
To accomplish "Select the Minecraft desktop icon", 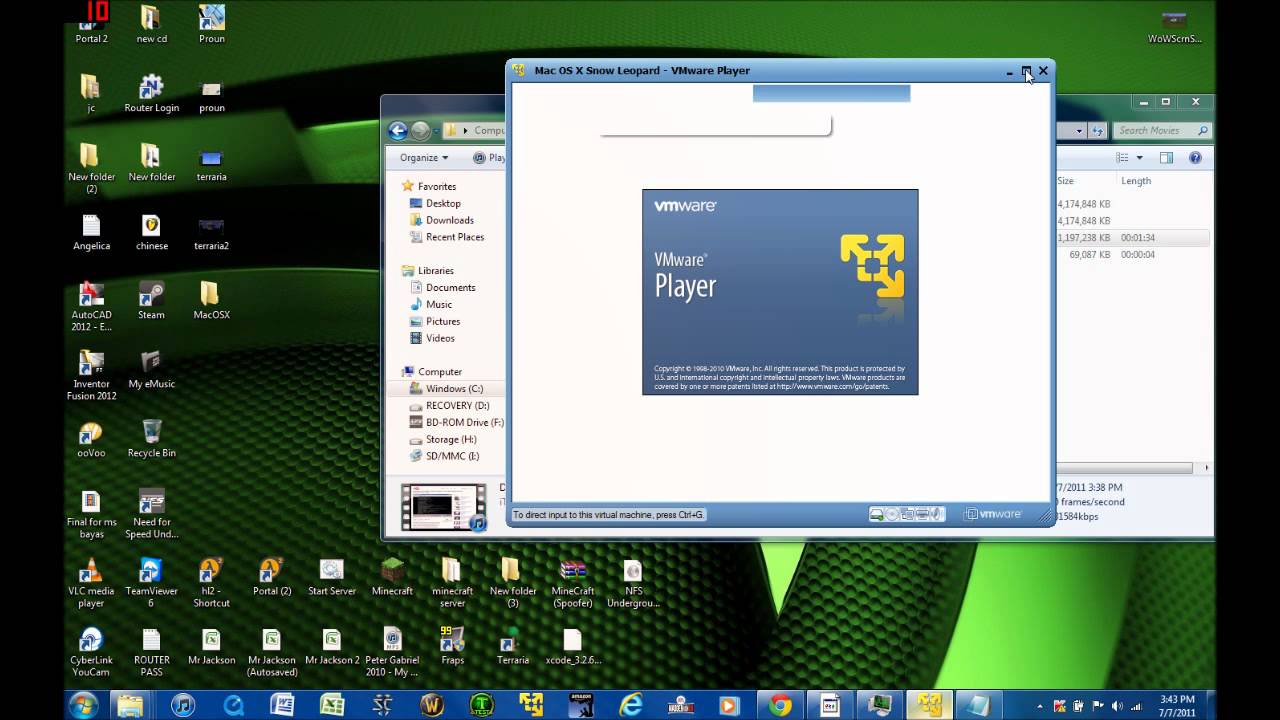I will point(392,576).
